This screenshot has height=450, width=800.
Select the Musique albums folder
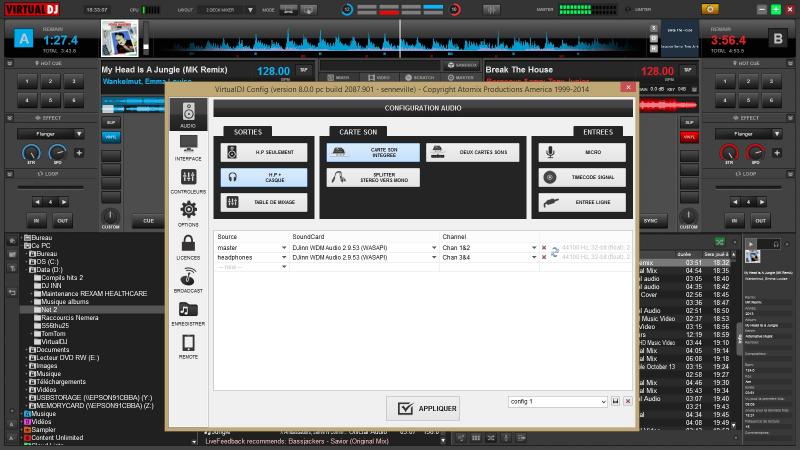pos(65,301)
